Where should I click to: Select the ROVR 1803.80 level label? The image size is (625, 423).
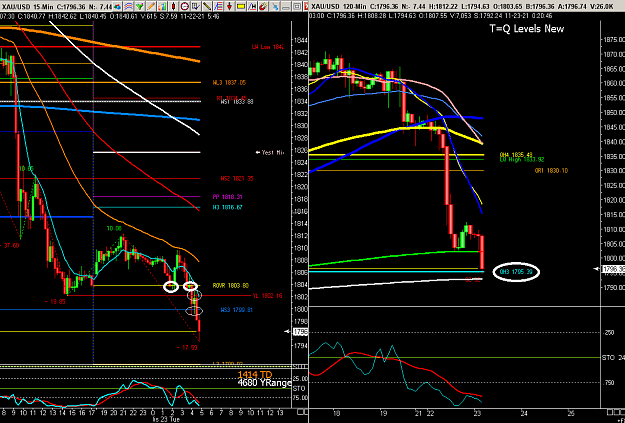coord(230,286)
